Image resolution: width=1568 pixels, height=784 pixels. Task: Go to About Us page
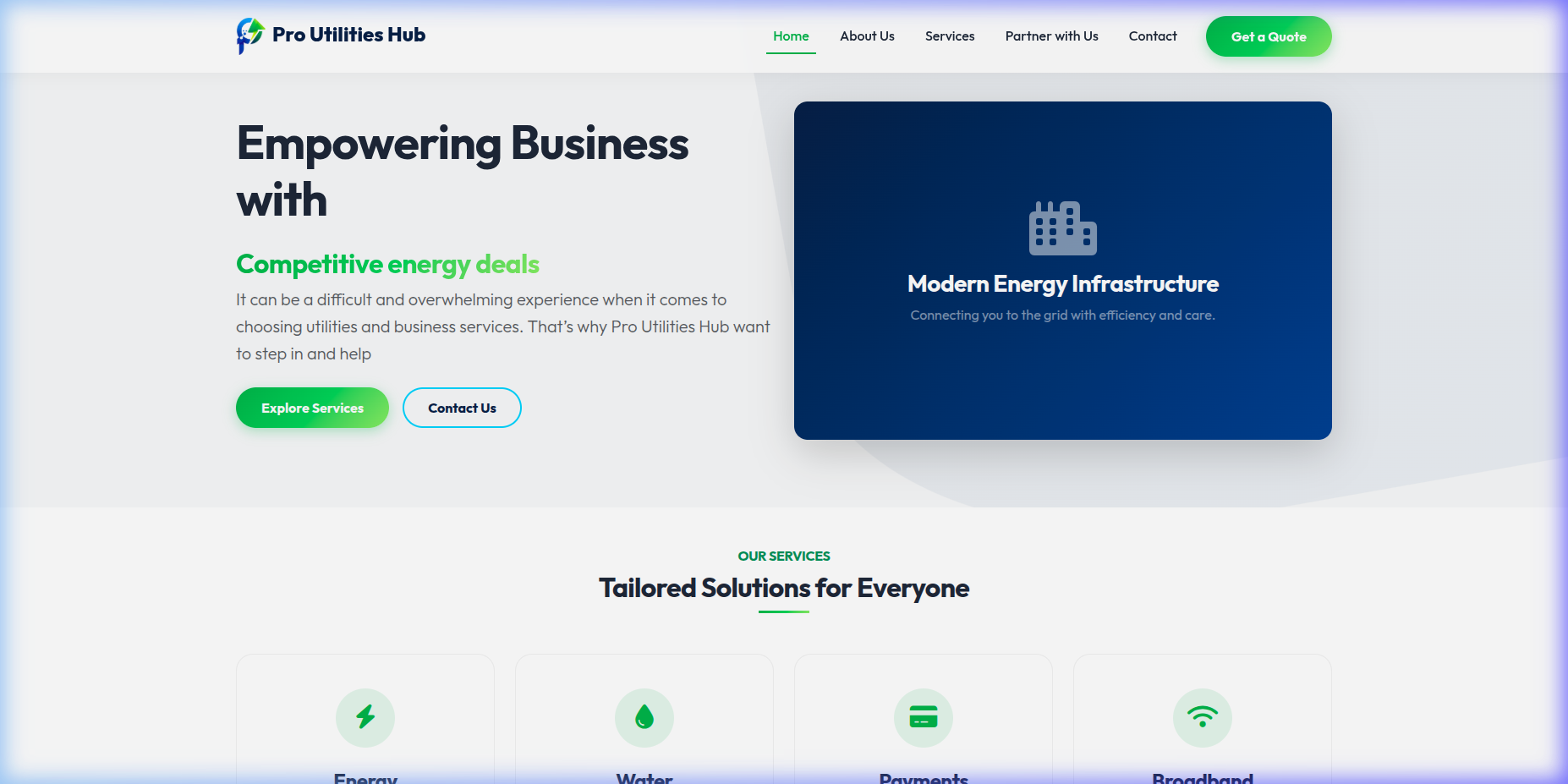[867, 36]
